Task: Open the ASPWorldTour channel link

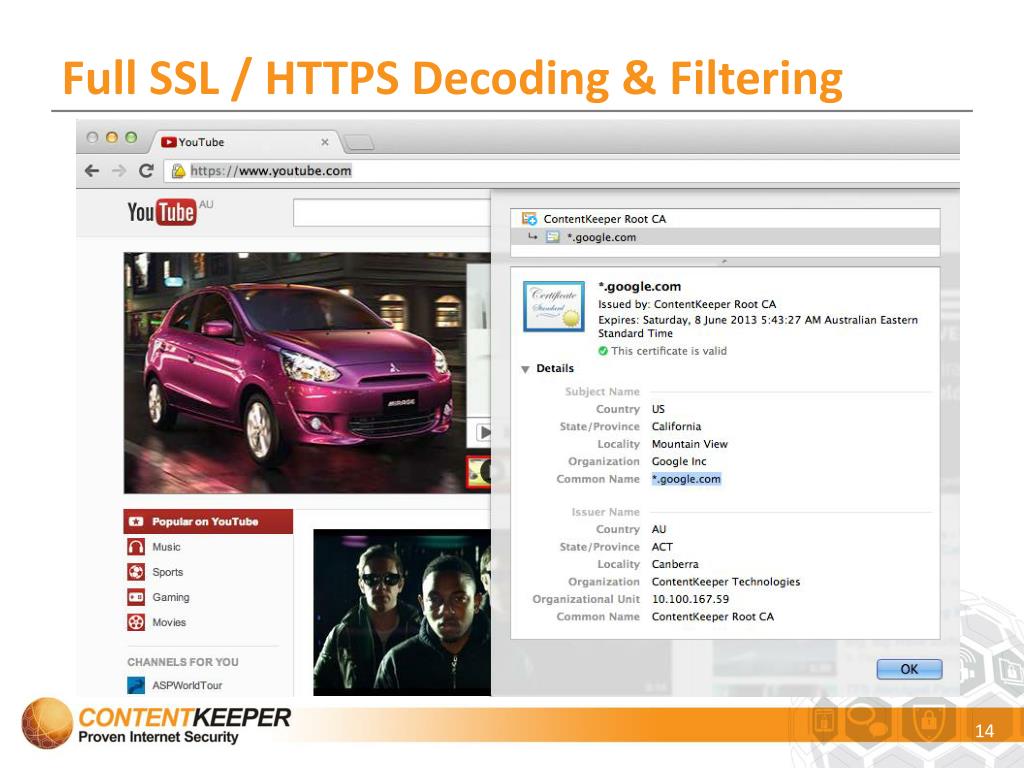Action: click(186, 686)
